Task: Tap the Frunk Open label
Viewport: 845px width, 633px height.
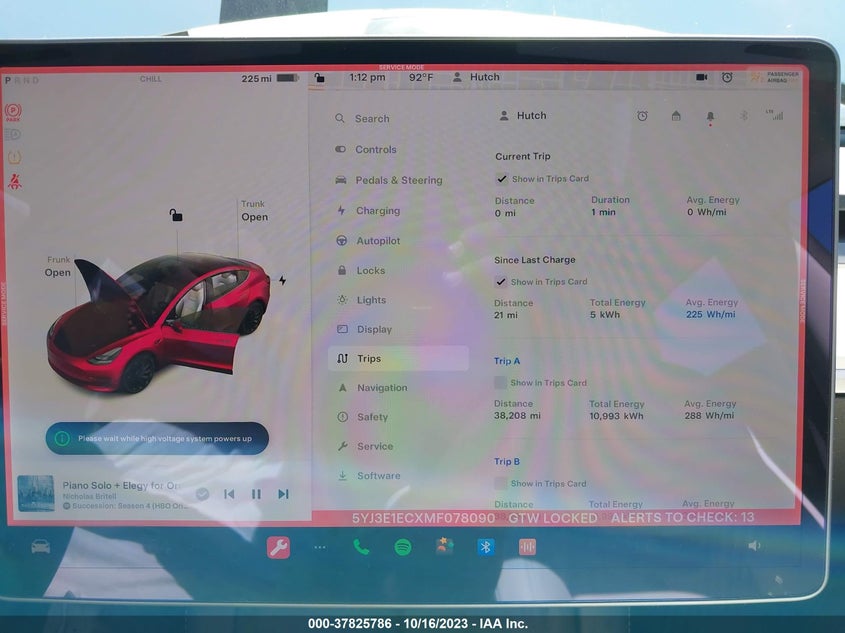Action: (x=58, y=267)
